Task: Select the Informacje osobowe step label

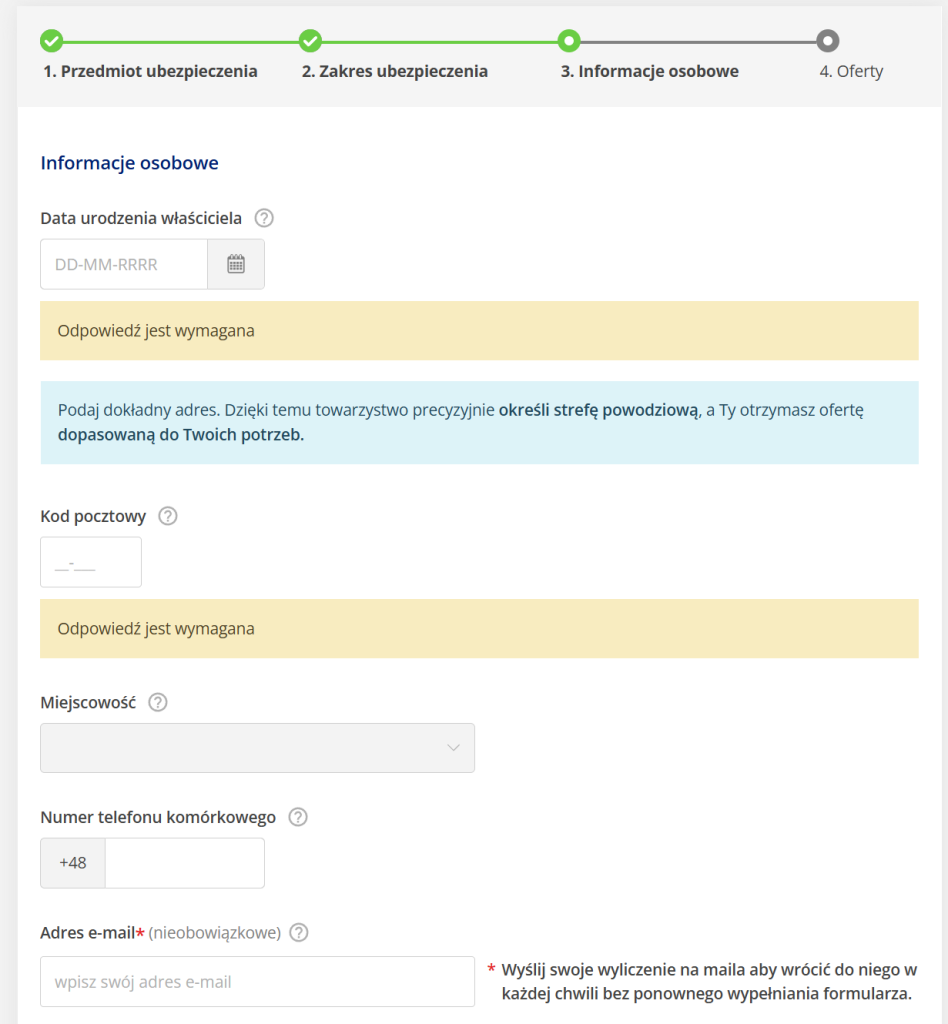Action: pos(650,71)
